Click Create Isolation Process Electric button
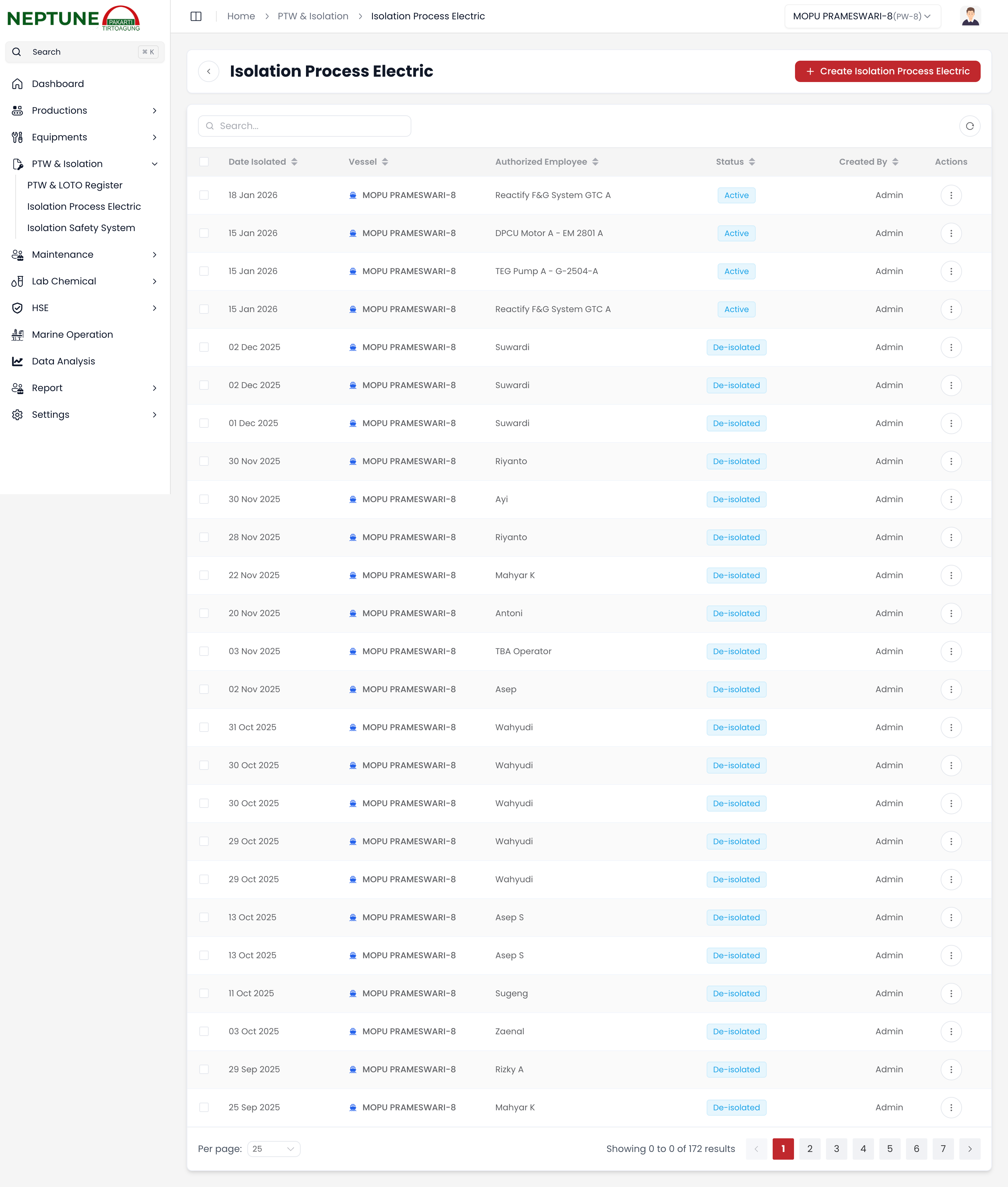This screenshot has height=1187, width=1008. point(887,71)
